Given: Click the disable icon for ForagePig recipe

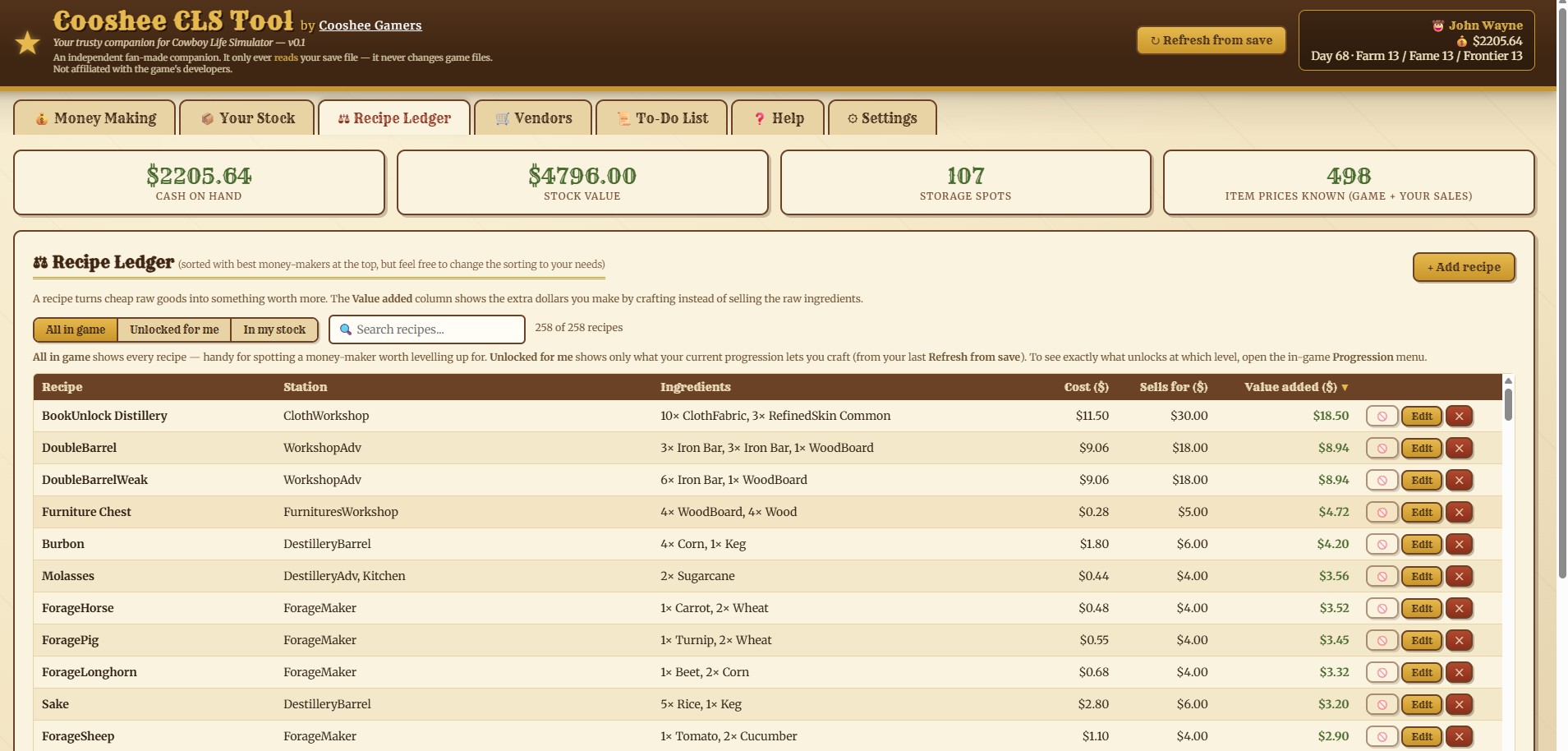Looking at the screenshot, I should coord(1382,640).
